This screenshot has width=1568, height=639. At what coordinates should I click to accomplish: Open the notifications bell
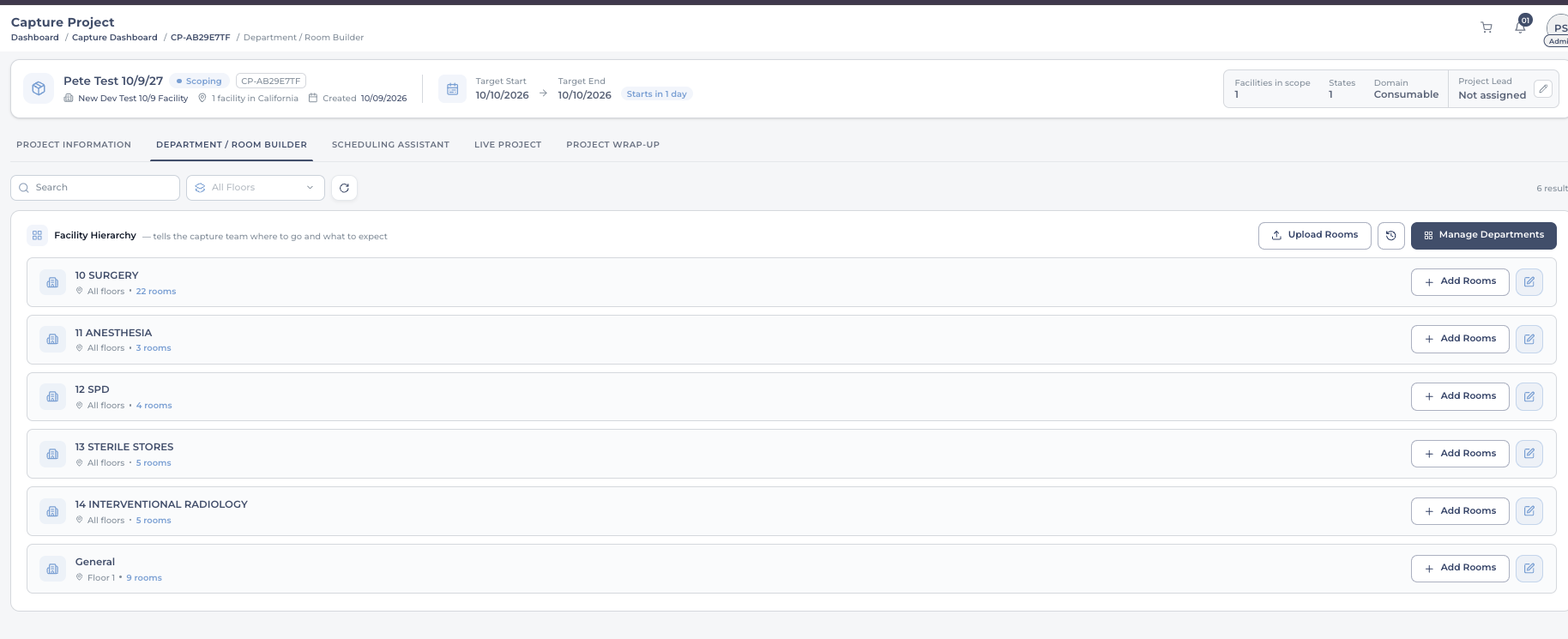pos(1520,27)
